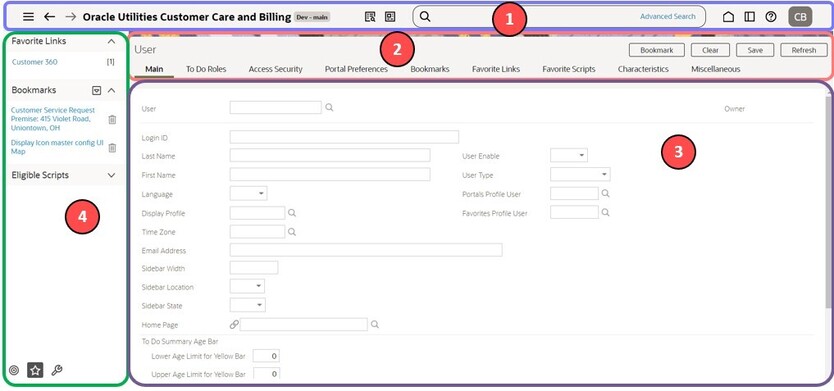Open the Favorite Scripts tab

click(569, 69)
